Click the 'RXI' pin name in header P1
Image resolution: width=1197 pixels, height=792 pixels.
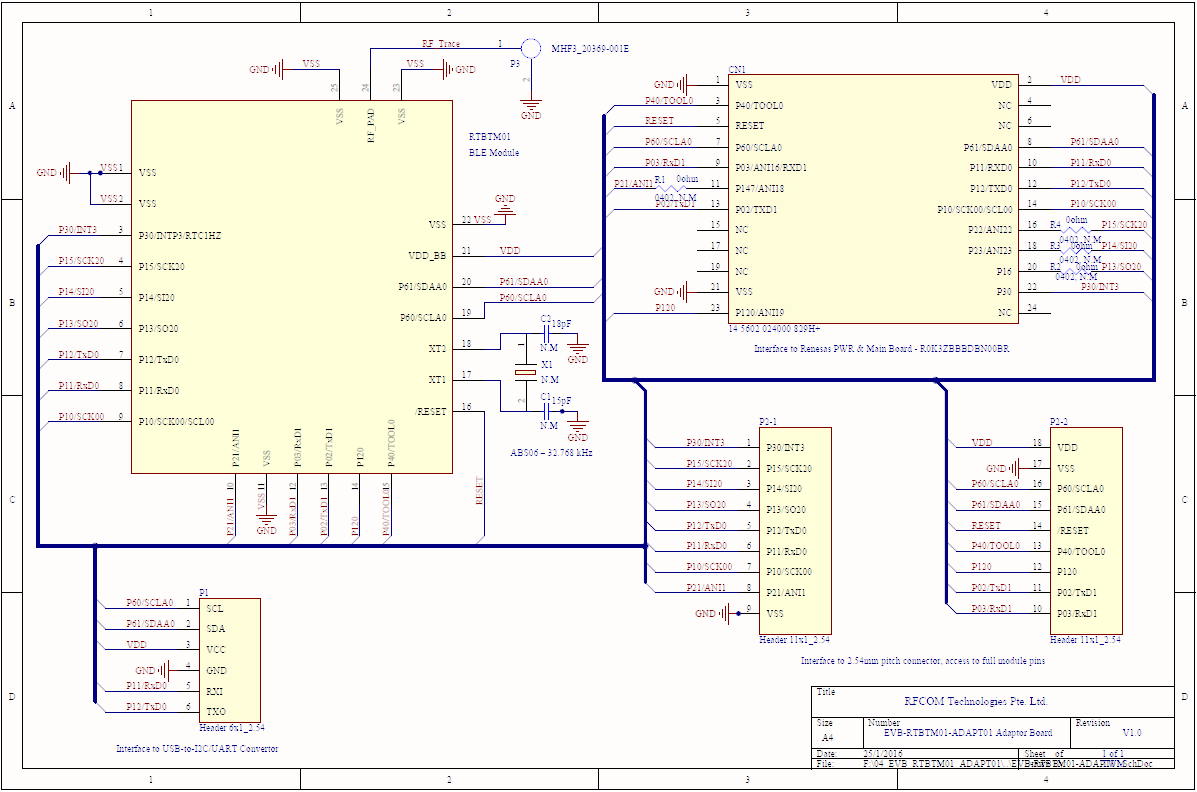pyautogui.click(x=215, y=690)
